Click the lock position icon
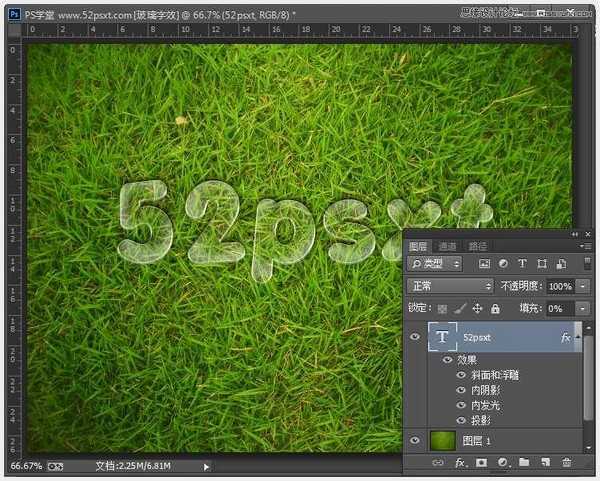 click(x=477, y=309)
